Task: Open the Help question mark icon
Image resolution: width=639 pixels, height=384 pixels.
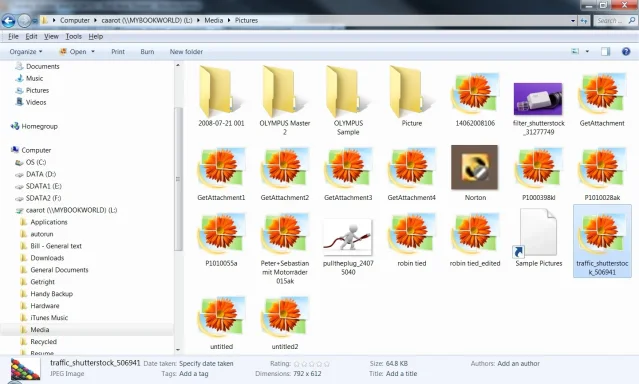Action: 626,51
